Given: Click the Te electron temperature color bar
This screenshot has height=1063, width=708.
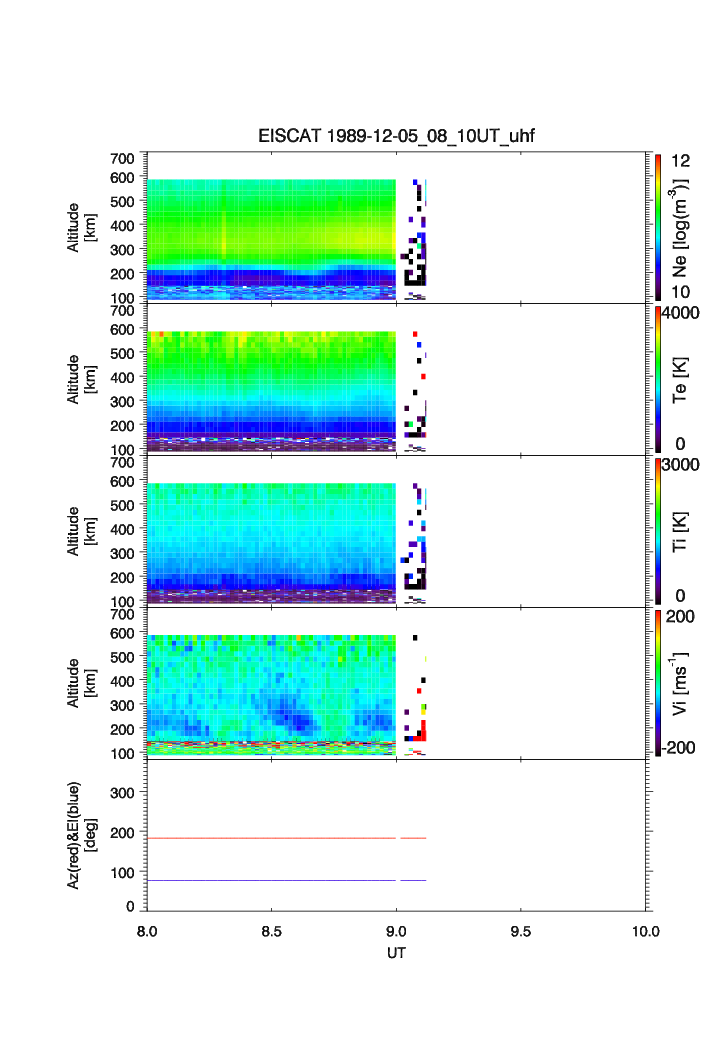Looking at the screenshot, I should tap(659, 380).
